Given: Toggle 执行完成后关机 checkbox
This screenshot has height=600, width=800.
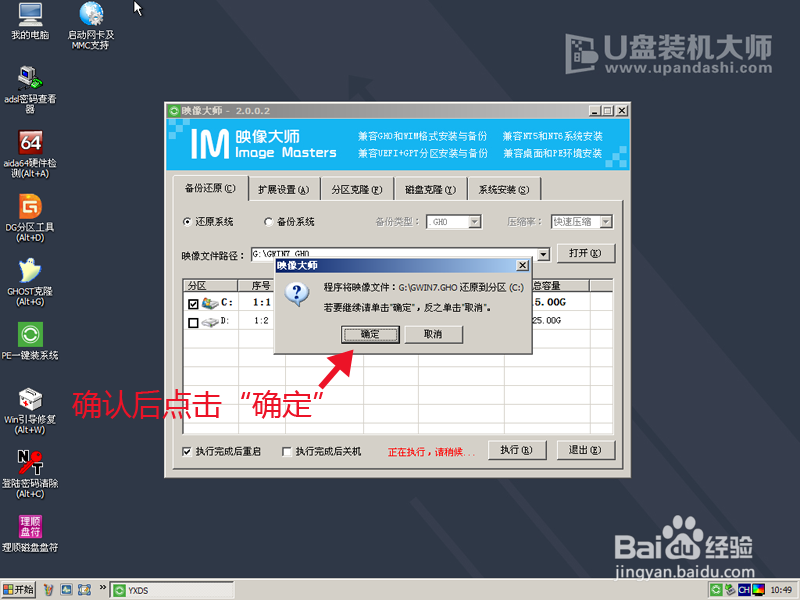Looking at the screenshot, I should (287, 452).
